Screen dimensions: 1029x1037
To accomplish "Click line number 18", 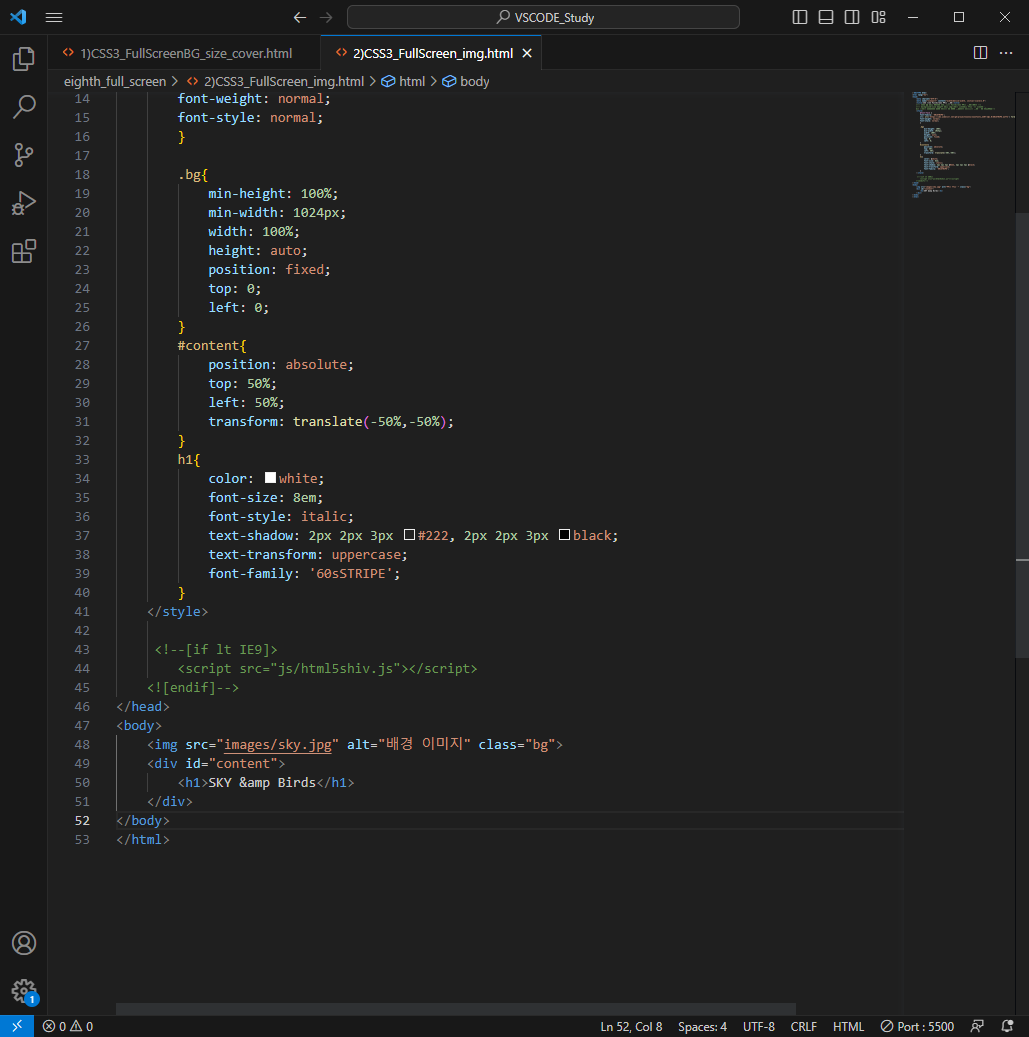I will (x=82, y=175).
